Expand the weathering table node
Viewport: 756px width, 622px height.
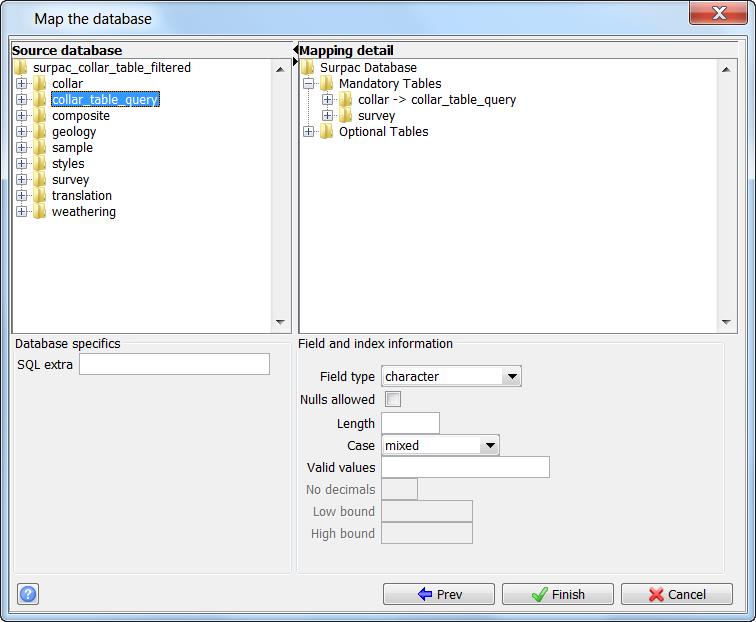tap(21, 211)
